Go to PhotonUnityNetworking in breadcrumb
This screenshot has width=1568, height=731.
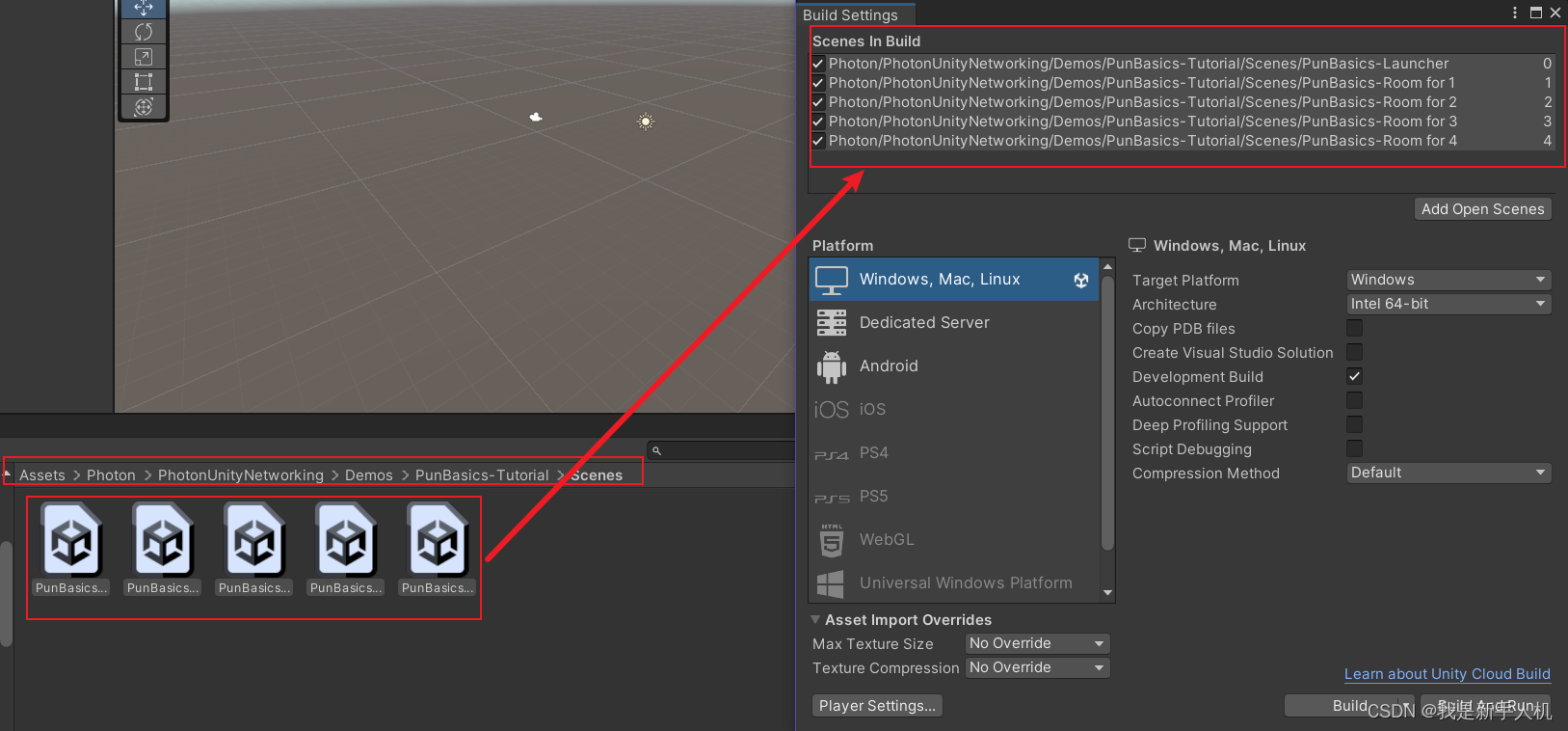pos(241,475)
